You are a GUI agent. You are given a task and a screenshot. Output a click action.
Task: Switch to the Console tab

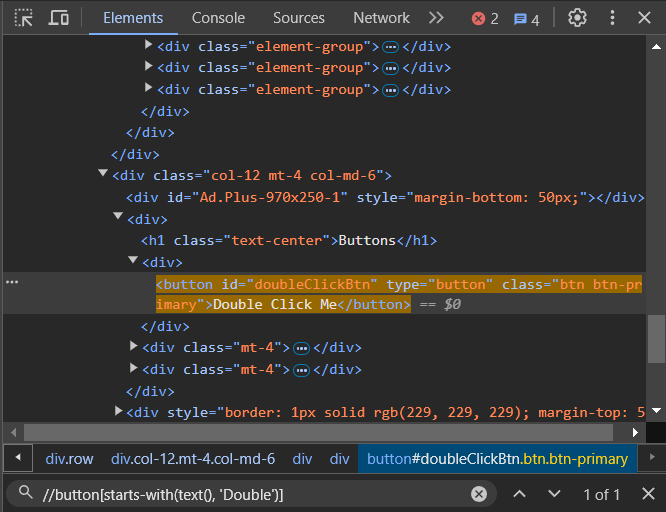[x=218, y=18]
